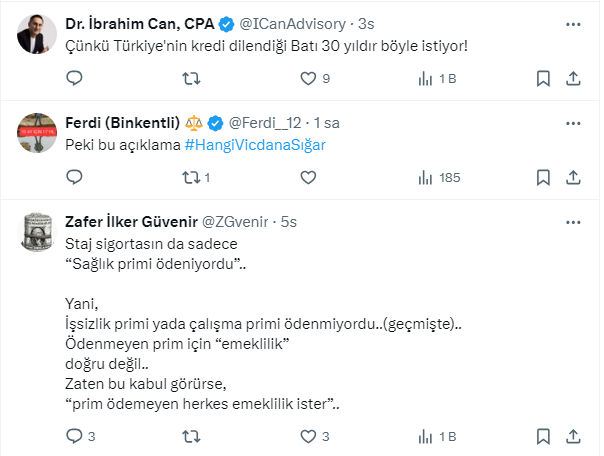The width and height of the screenshot is (604, 456).
Task: Reply to Dr. İbrahim Can's tweet
Action: (x=74, y=77)
